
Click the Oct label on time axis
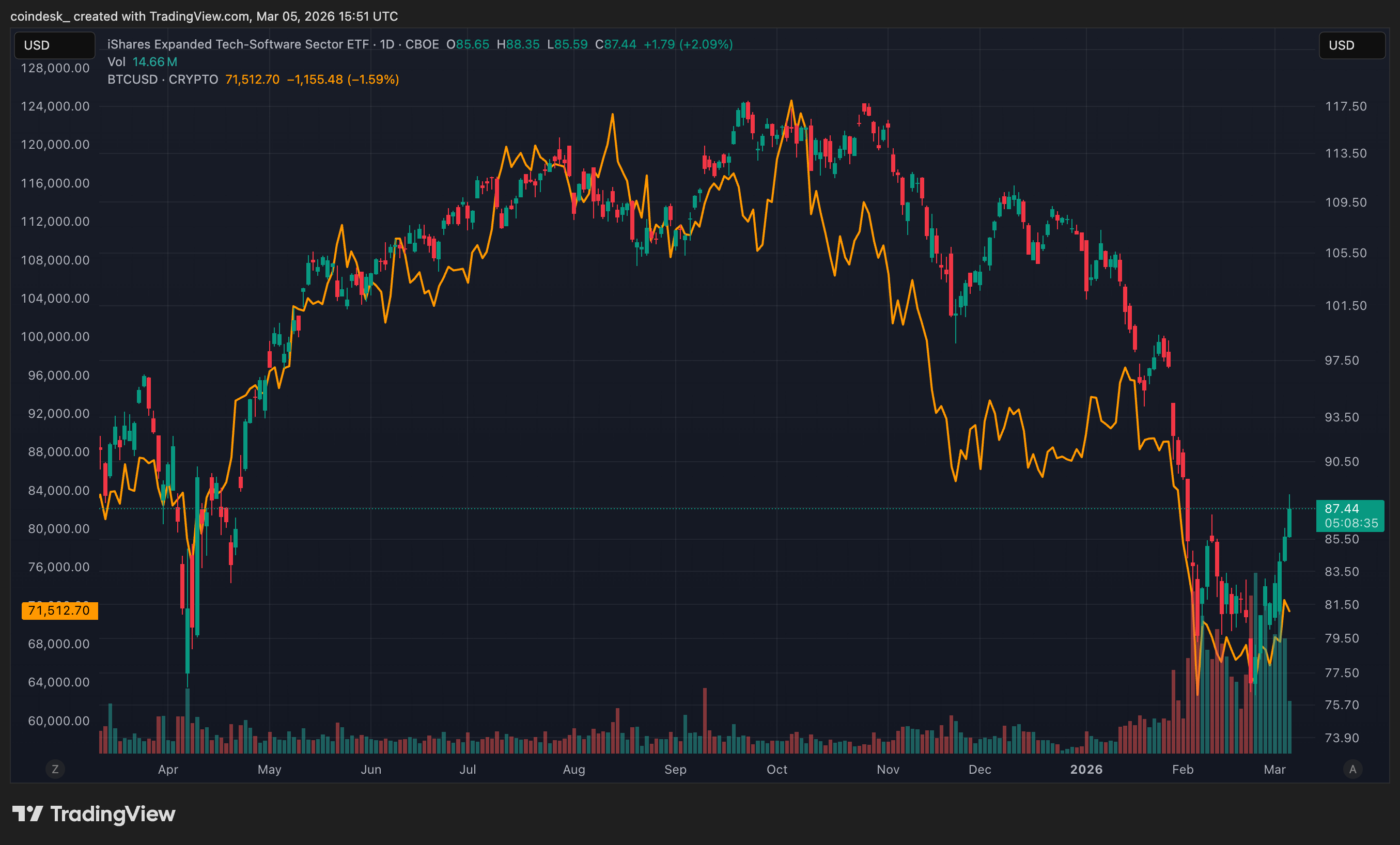(776, 769)
